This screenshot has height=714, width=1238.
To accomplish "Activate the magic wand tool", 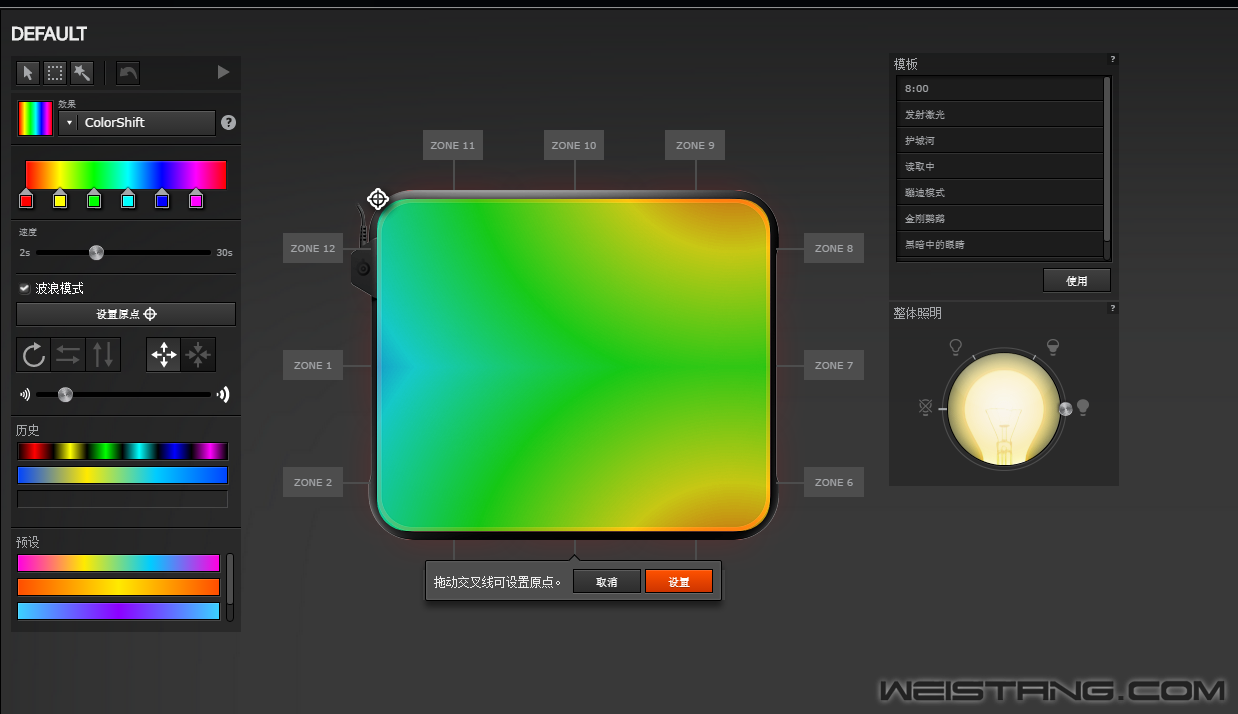I will [x=82, y=72].
